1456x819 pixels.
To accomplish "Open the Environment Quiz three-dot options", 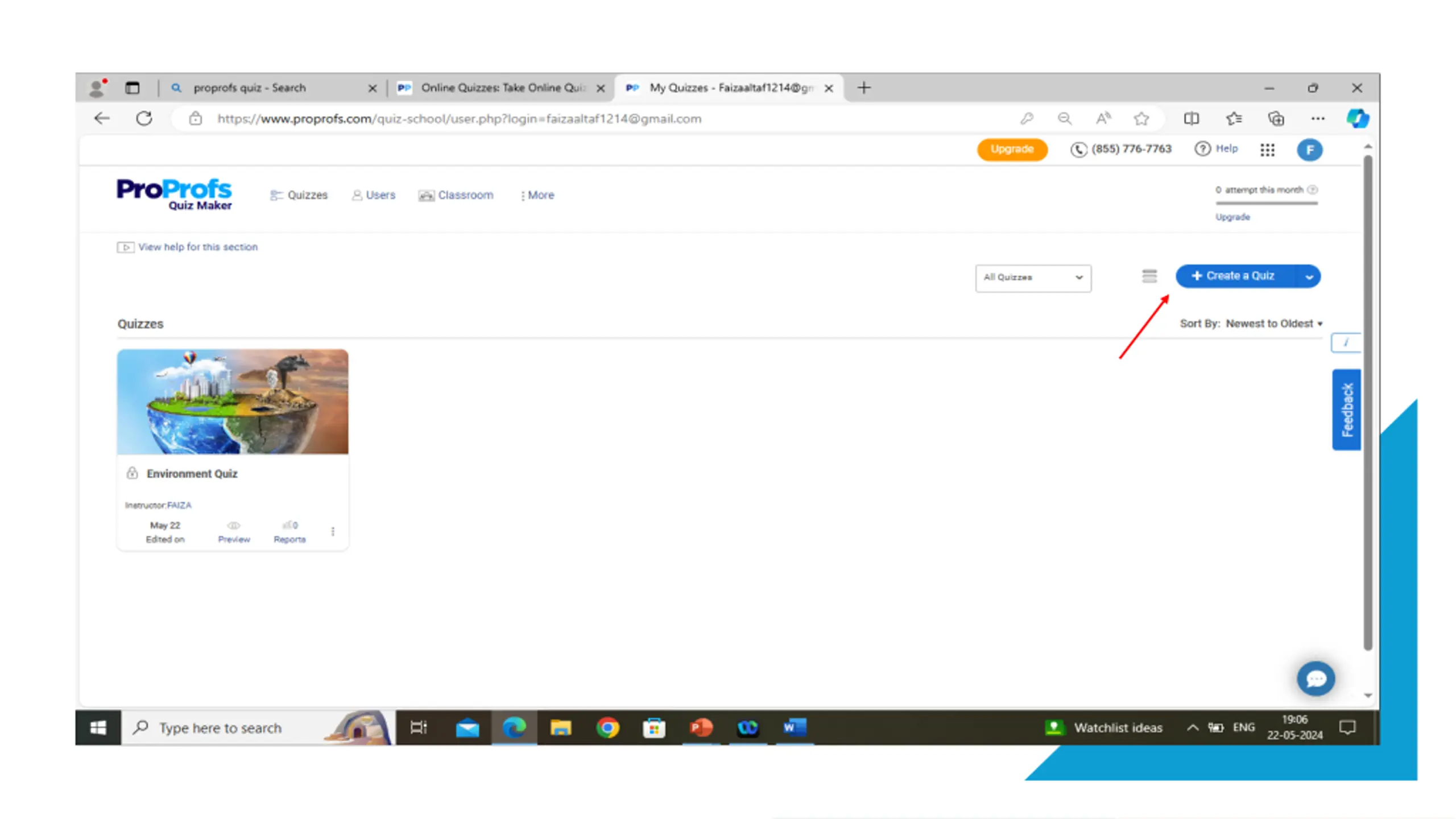I will click(x=333, y=531).
